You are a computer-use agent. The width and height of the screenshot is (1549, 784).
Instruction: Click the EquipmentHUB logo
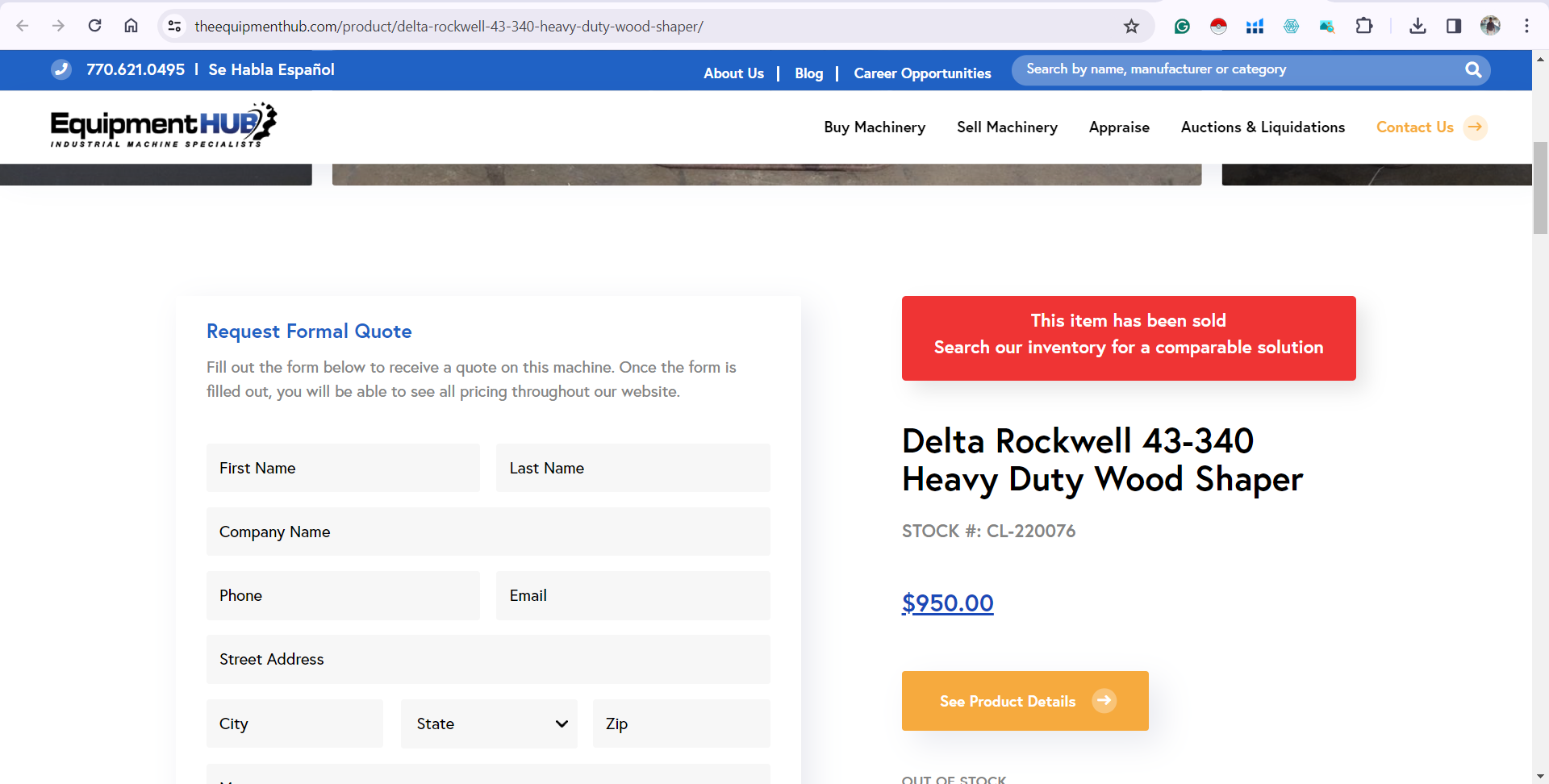[x=164, y=125]
